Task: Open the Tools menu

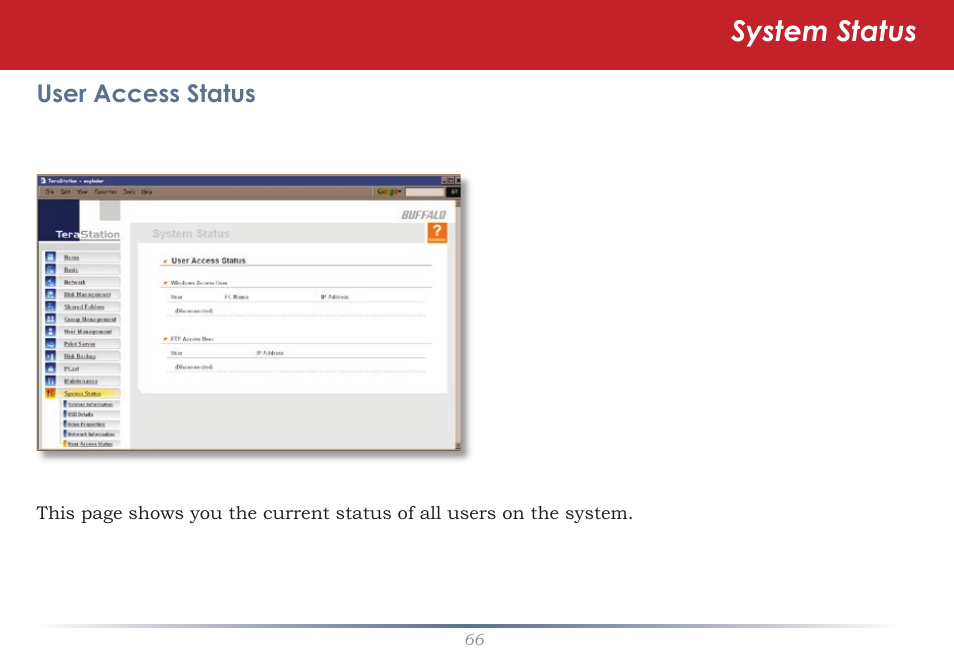Action: [x=129, y=192]
